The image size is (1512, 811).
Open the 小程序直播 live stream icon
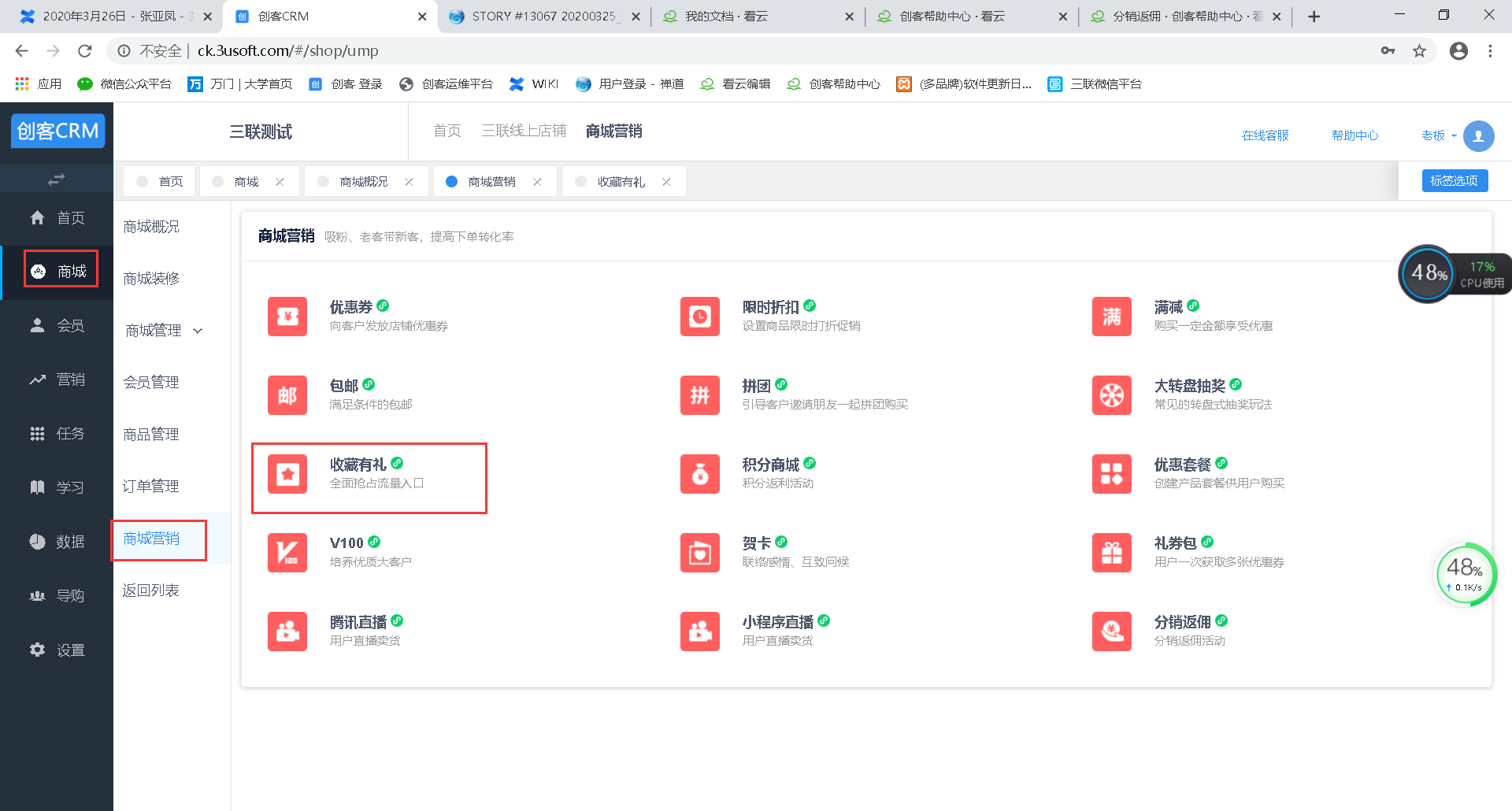[x=700, y=631]
